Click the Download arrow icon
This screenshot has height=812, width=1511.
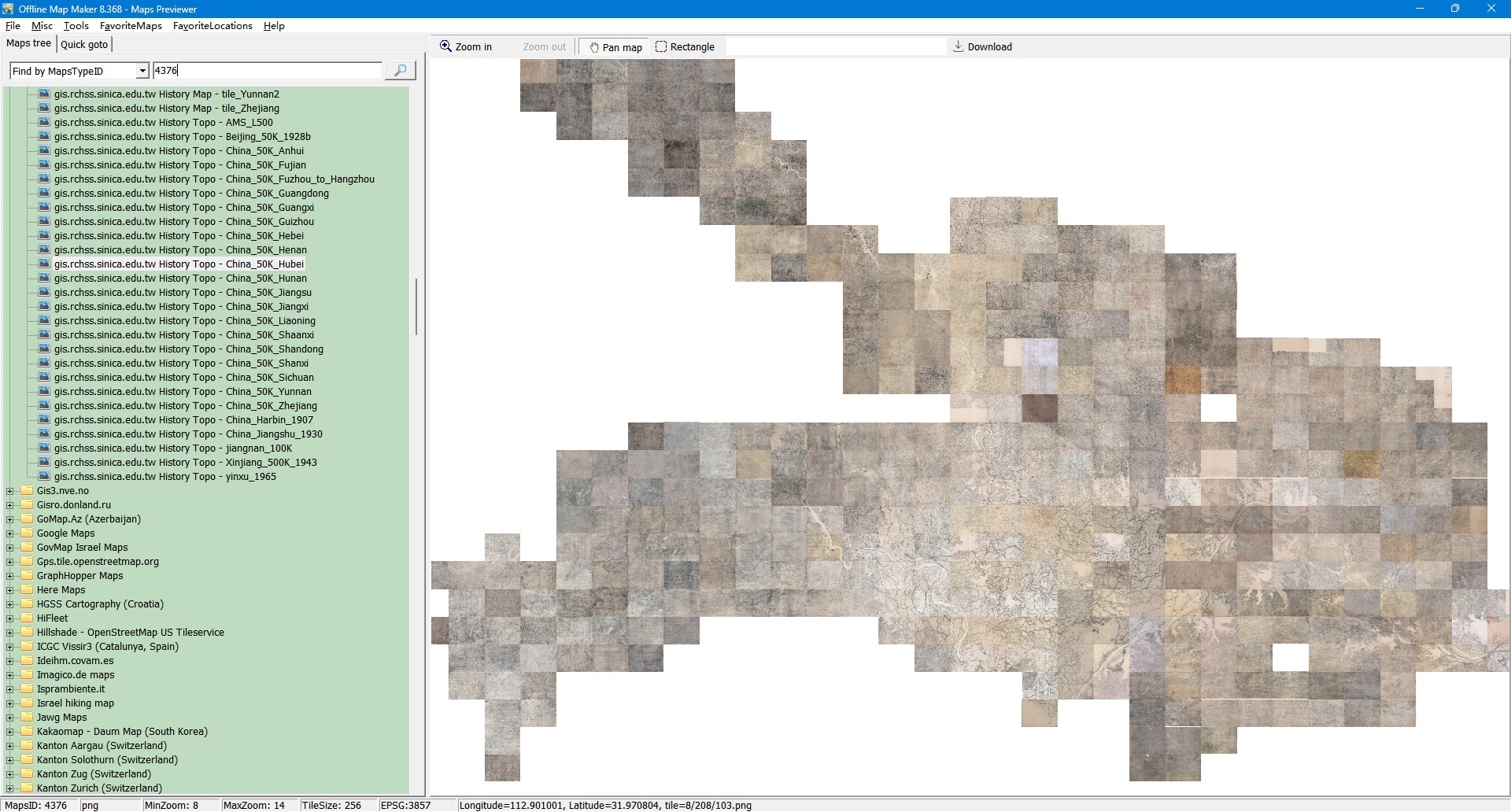coord(958,46)
